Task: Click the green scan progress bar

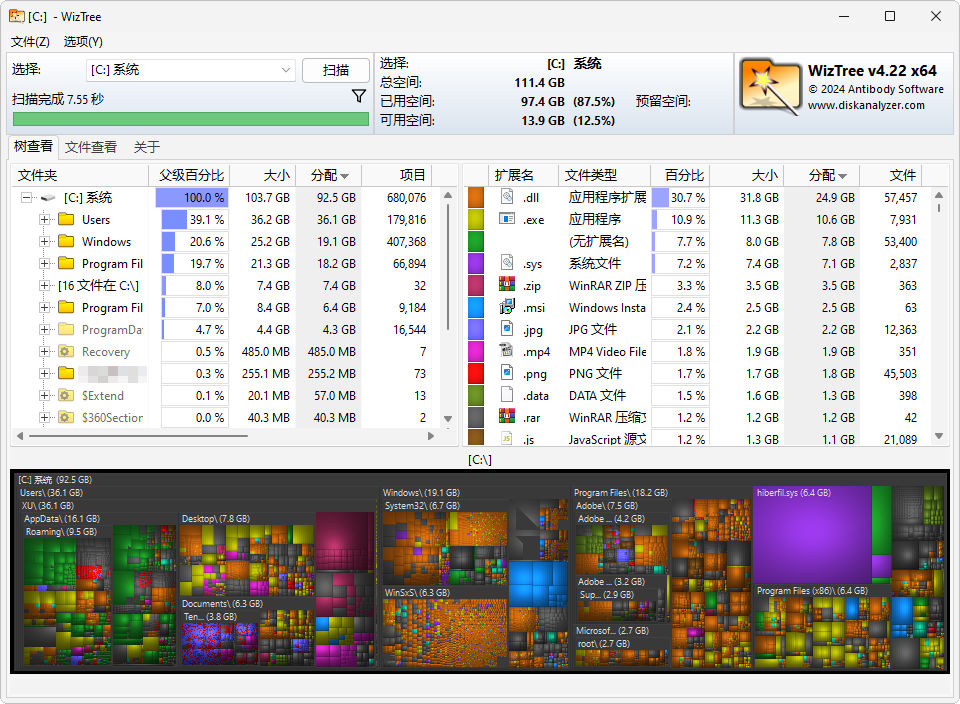Action: [191, 119]
